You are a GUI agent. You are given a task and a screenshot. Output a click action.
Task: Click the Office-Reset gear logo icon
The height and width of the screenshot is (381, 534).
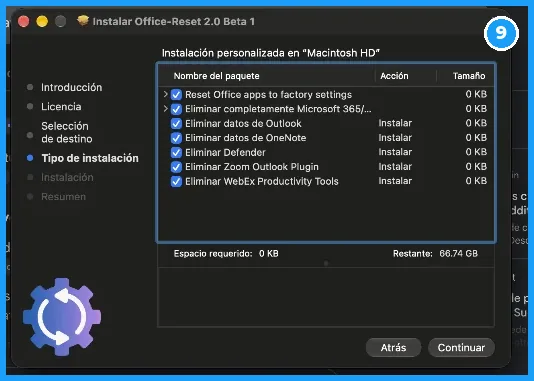(x=62, y=317)
